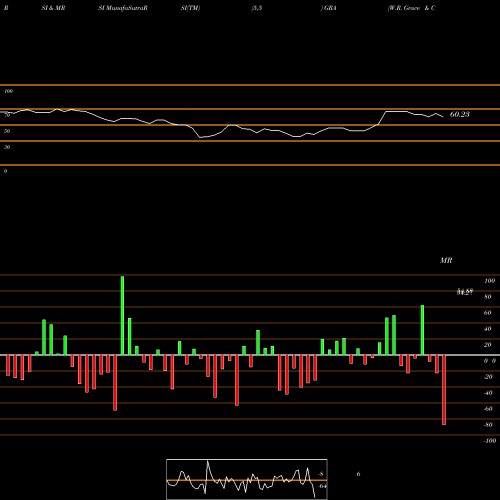Click the 'SI & MR' header text
This screenshot has height=500, width=500.
(53, 8)
